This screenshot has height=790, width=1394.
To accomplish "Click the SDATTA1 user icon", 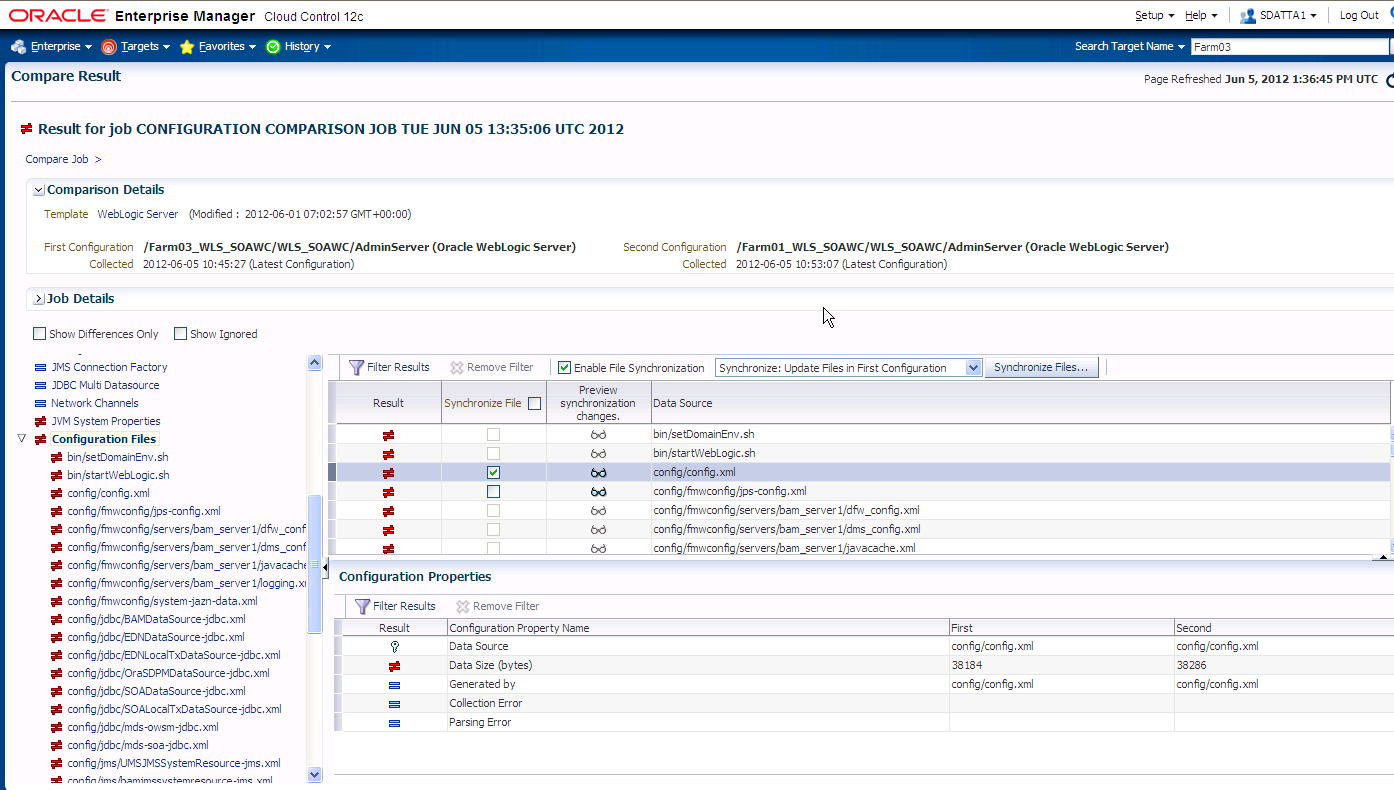I will pos(1248,16).
